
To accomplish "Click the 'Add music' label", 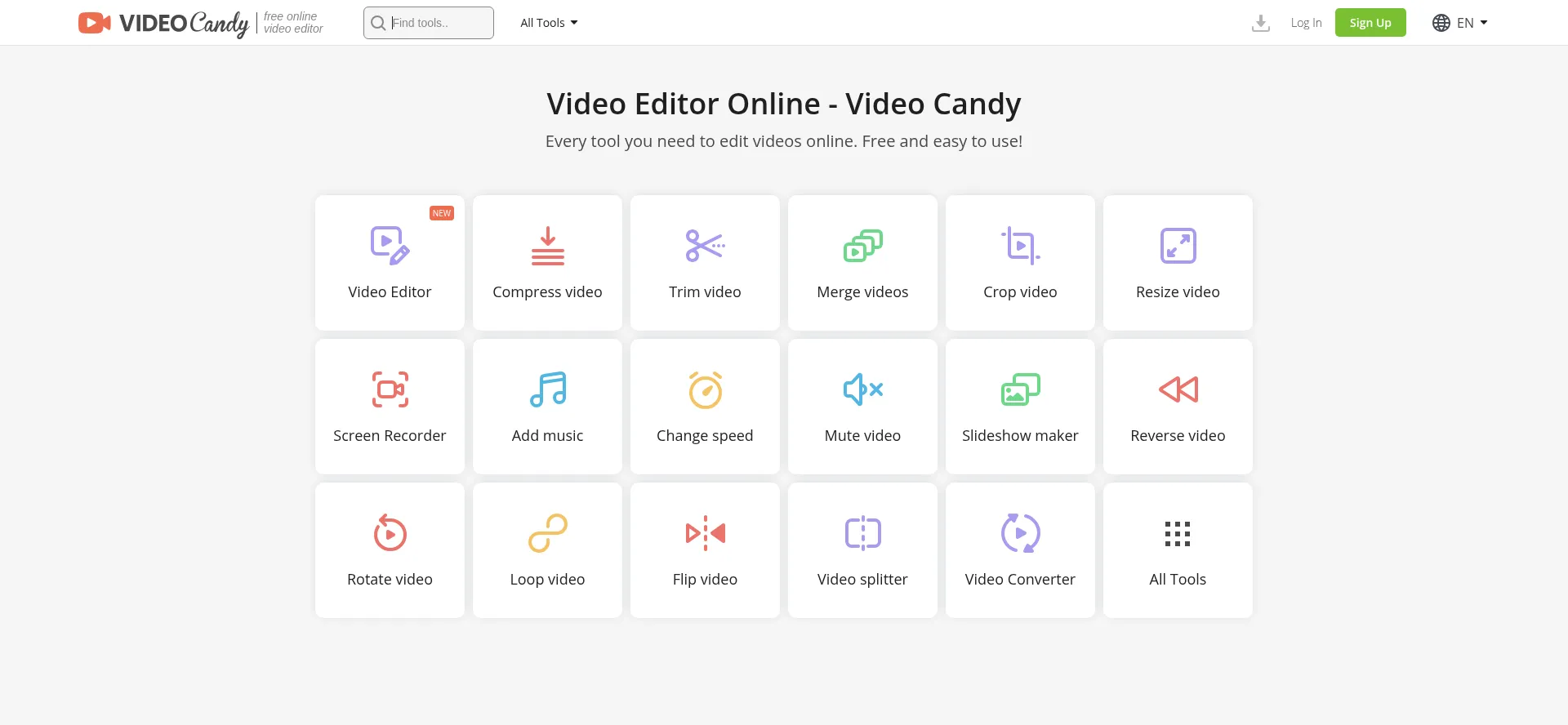I will [547, 436].
